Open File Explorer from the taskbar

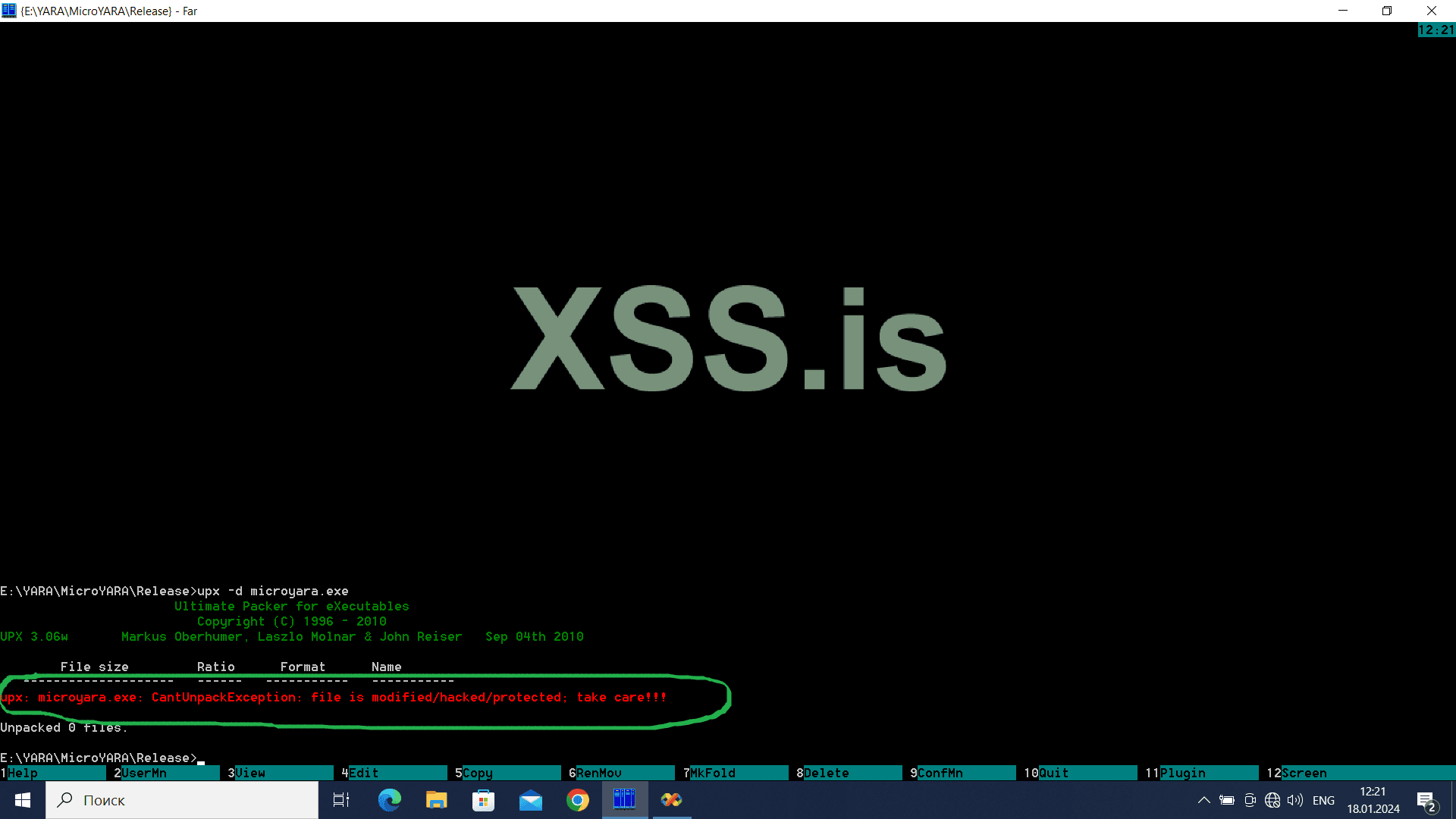click(436, 800)
